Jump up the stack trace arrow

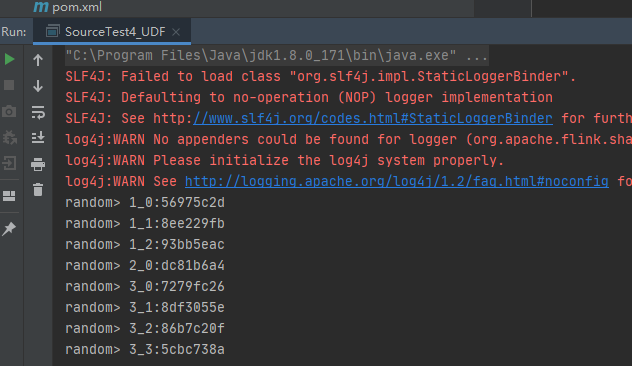point(38,60)
